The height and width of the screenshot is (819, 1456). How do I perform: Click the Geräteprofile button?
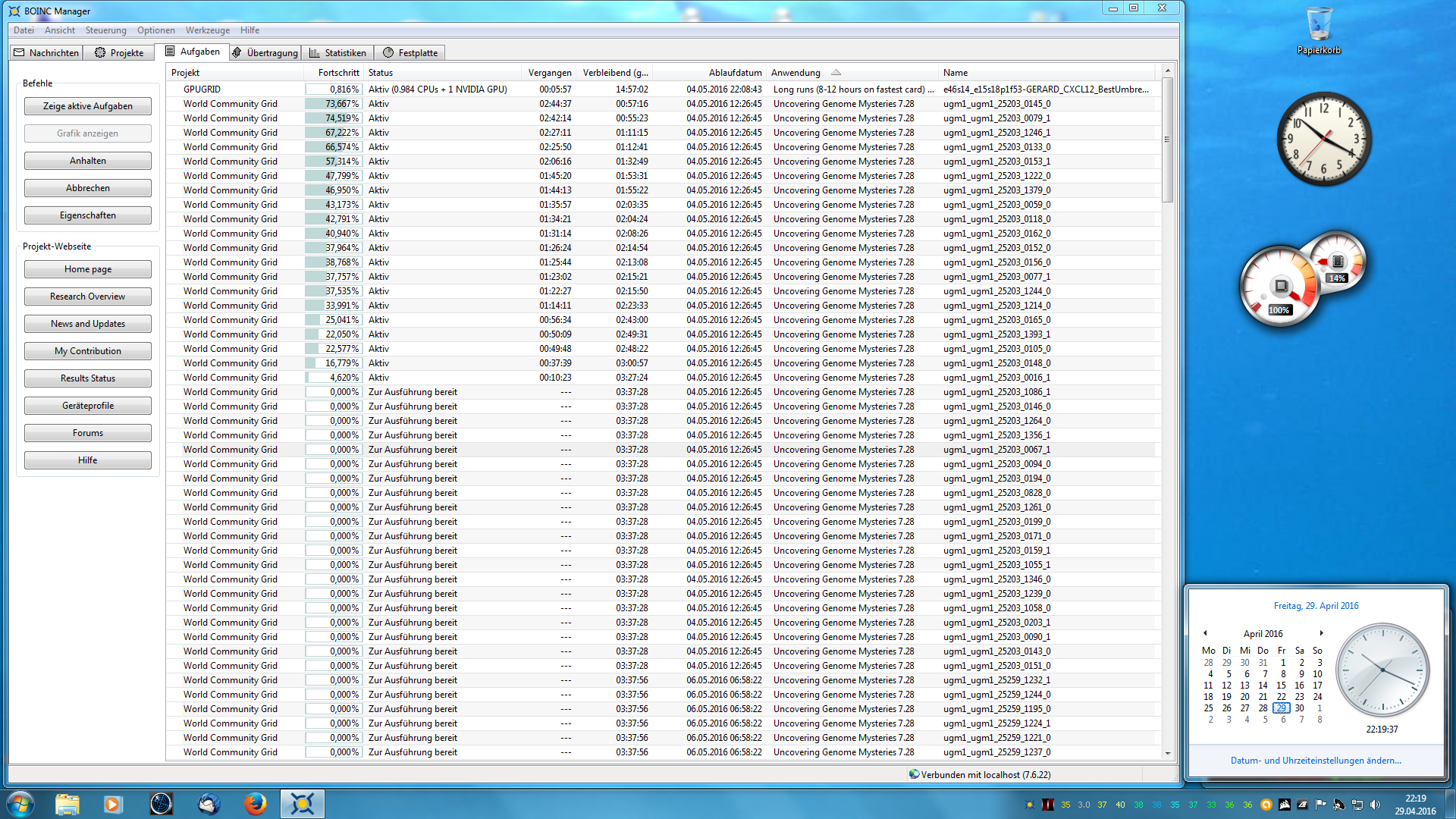pyautogui.click(x=88, y=406)
